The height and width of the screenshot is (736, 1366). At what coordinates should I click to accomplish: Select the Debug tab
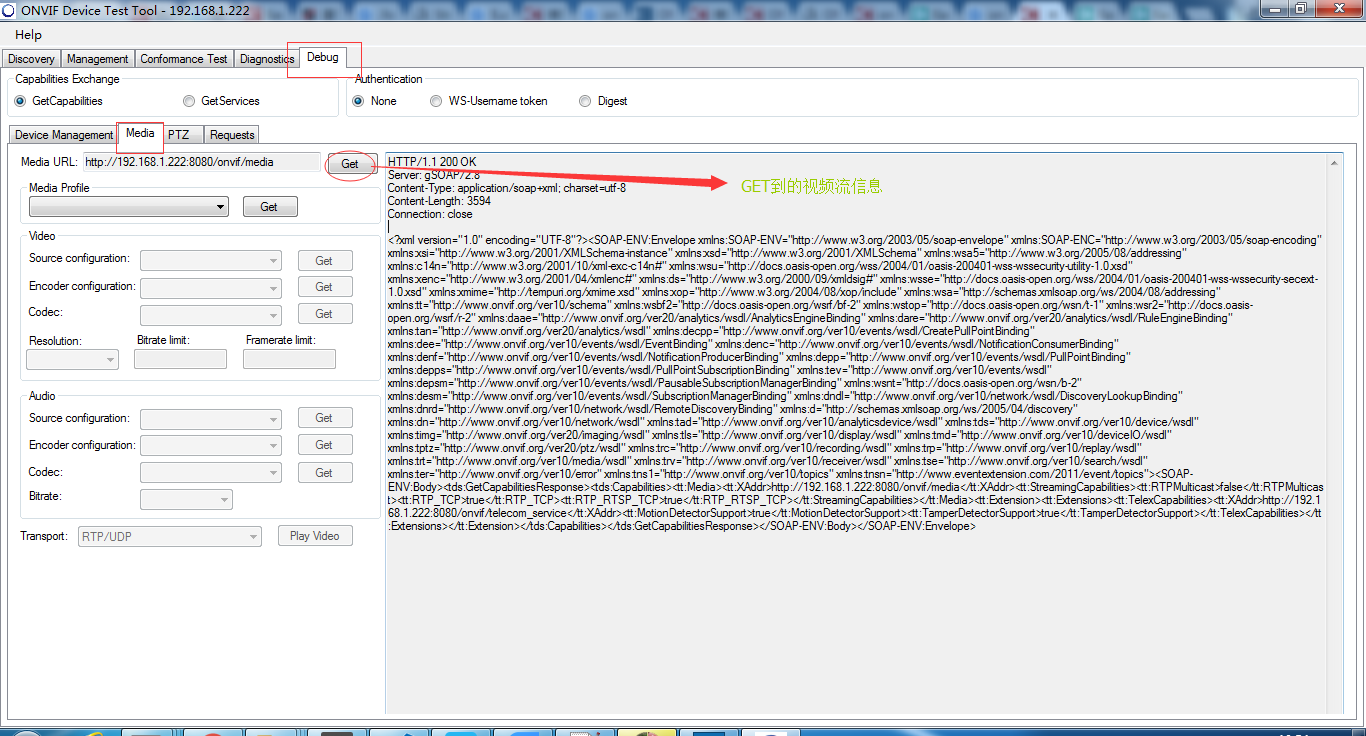(323, 57)
